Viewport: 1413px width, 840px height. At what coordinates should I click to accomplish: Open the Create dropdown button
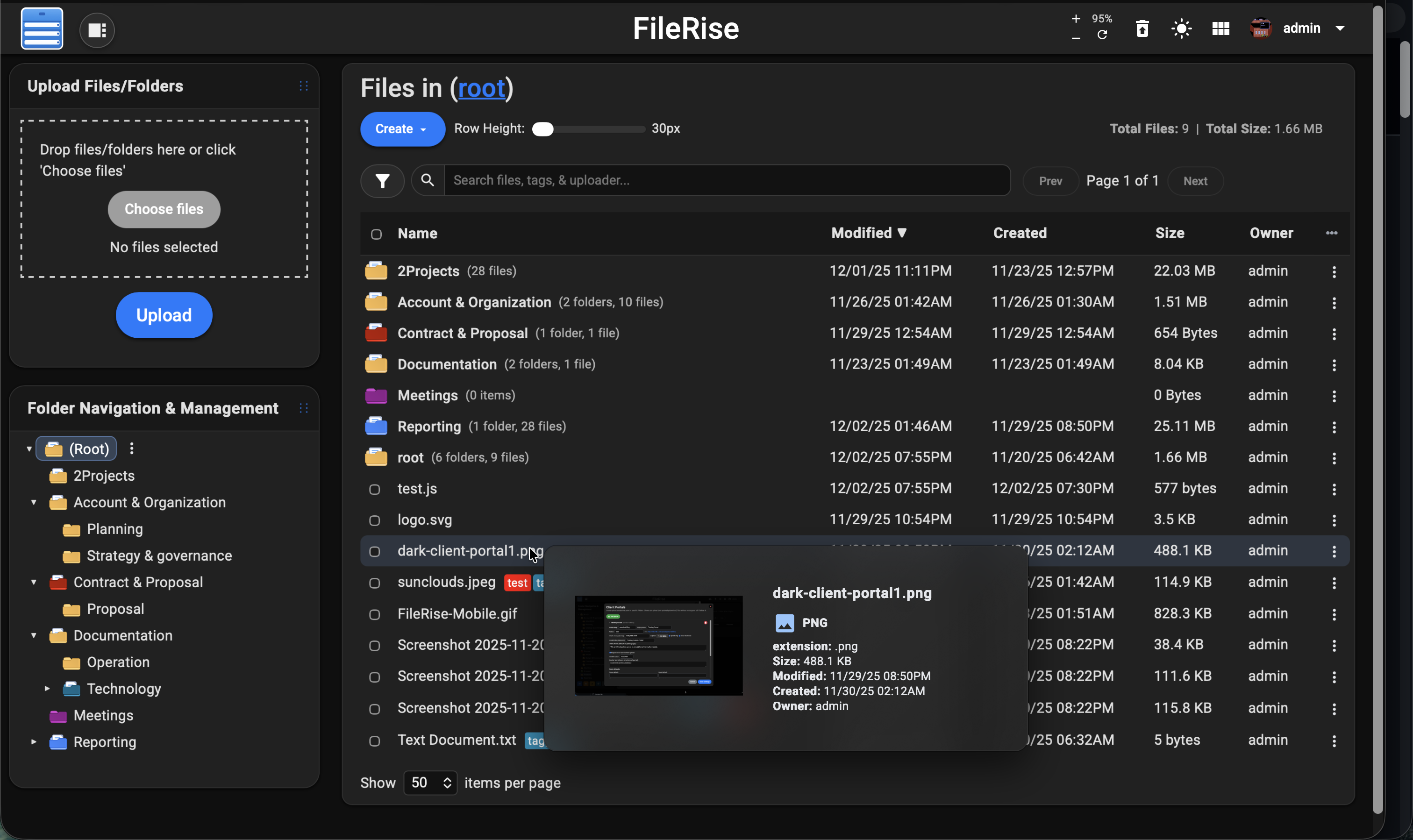pos(402,129)
